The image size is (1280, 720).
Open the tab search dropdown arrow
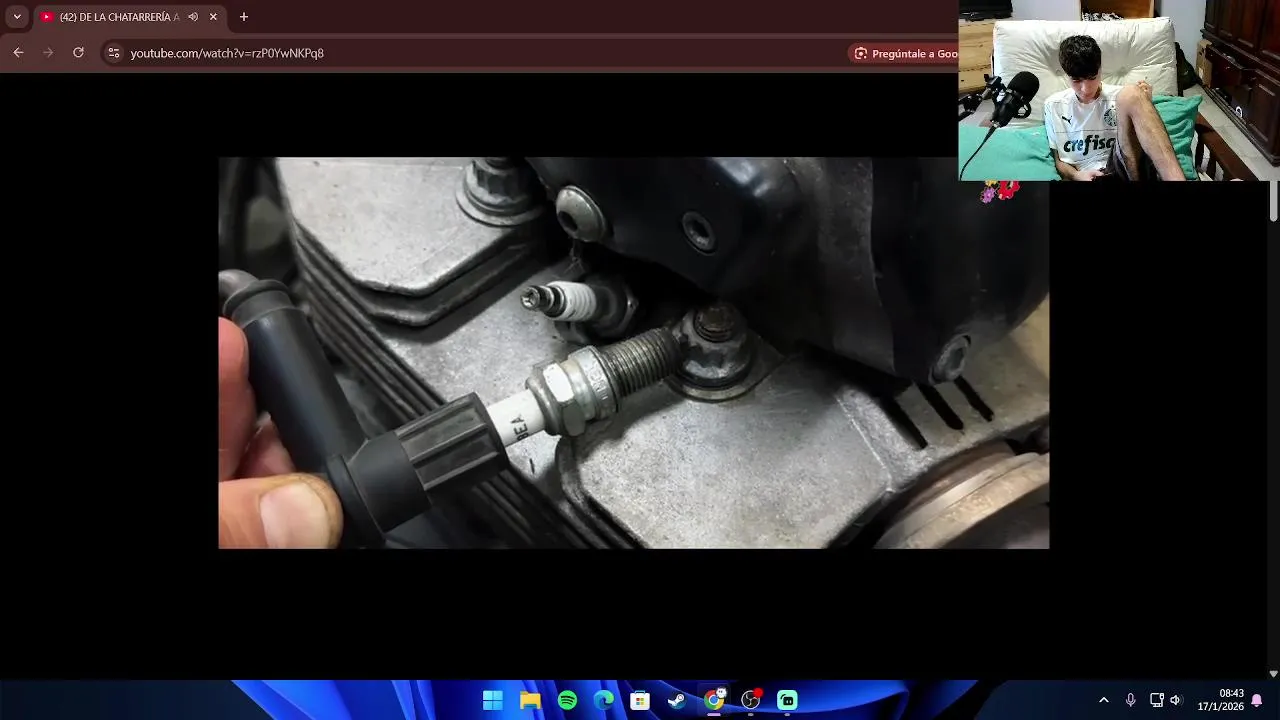click(17, 17)
